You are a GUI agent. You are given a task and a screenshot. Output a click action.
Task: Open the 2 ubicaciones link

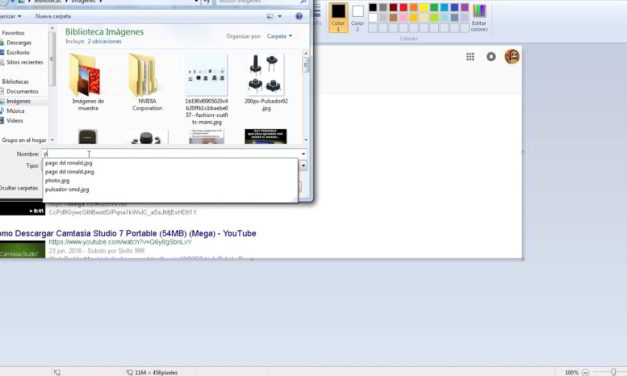click(104, 41)
